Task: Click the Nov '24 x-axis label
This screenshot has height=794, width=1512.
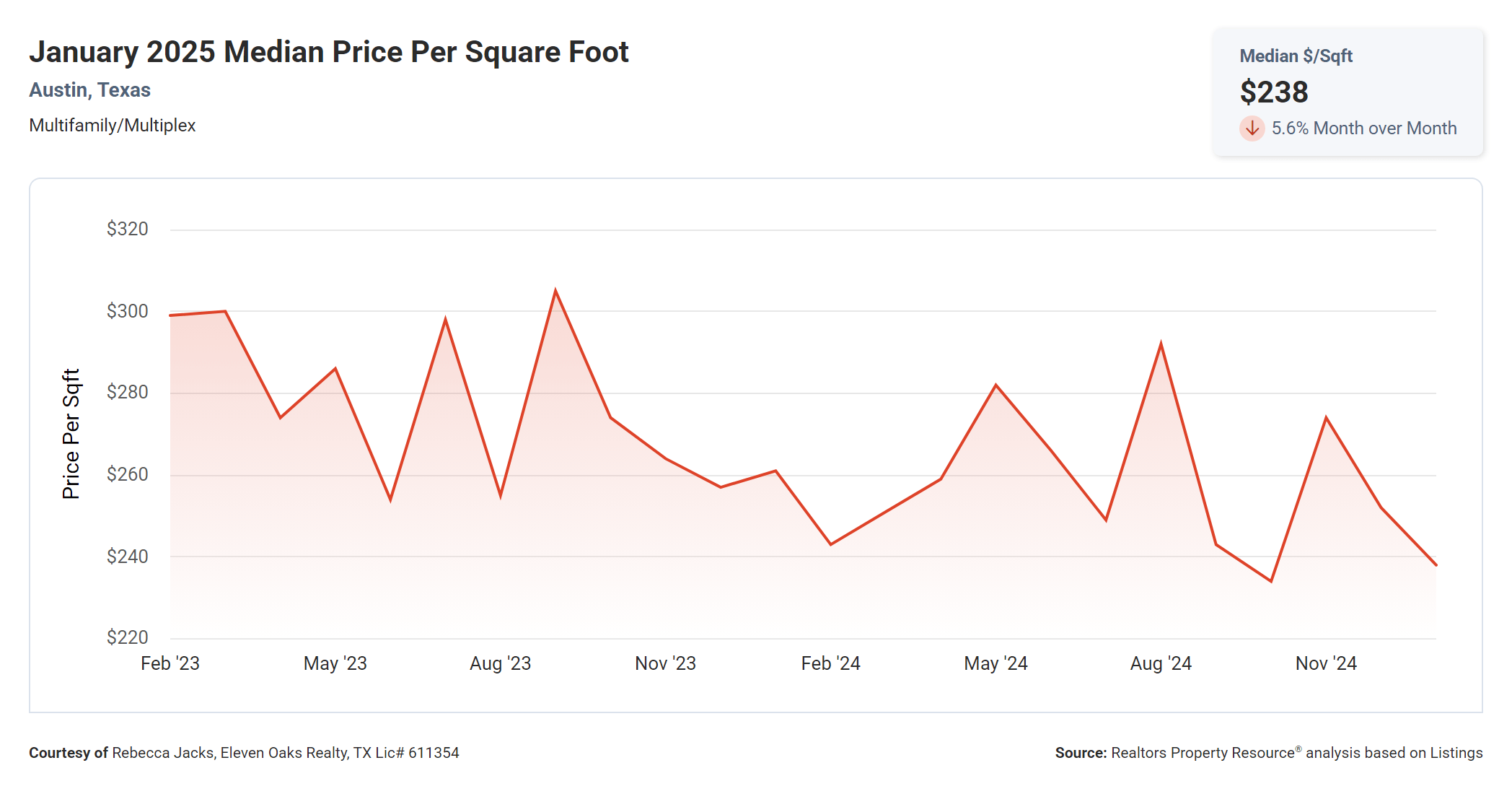Action: (x=1326, y=663)
